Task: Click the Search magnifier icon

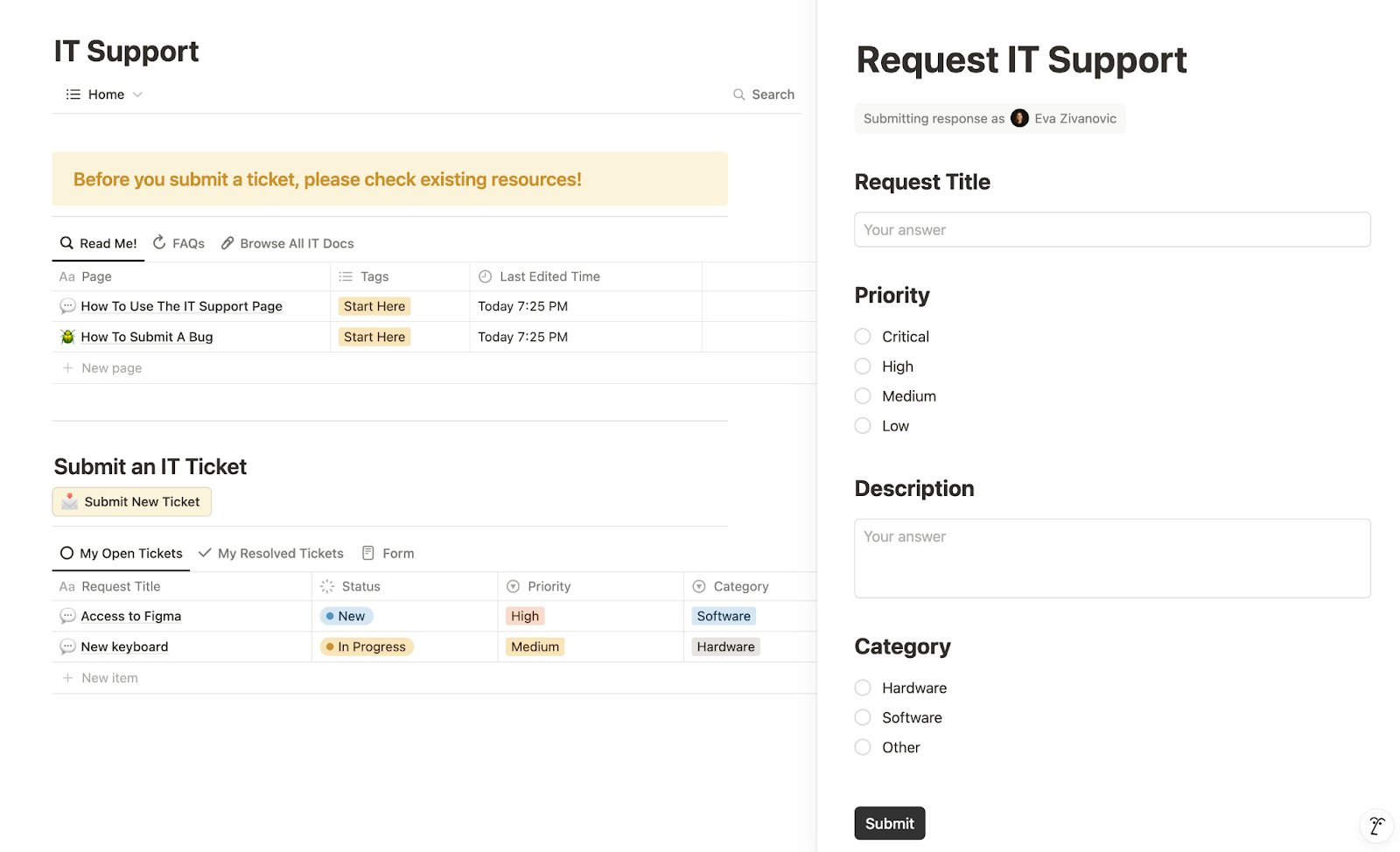Action: [739, 94]
